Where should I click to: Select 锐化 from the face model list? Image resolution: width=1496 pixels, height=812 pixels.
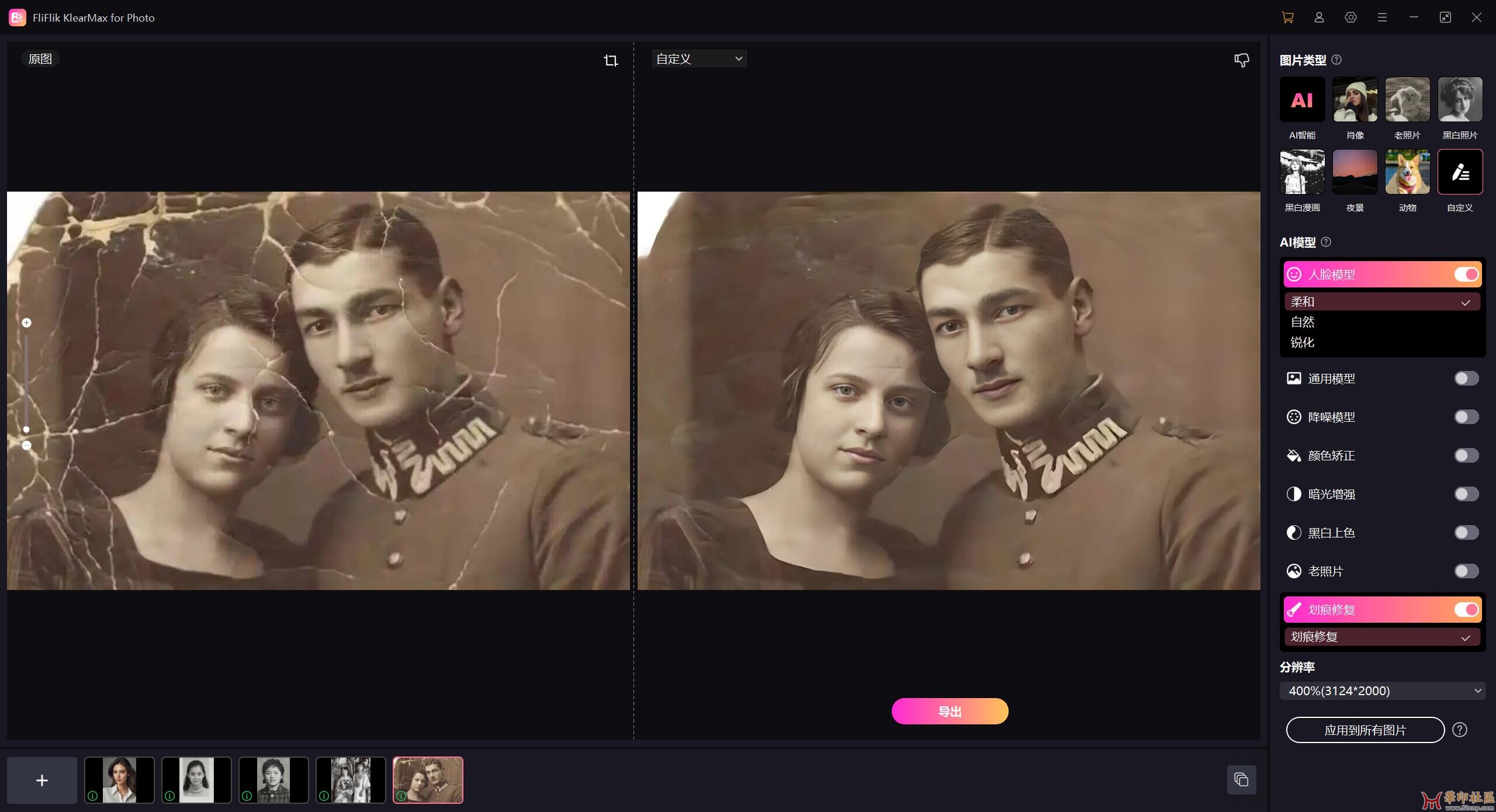pyautogui.click(x=1303, y=342)
